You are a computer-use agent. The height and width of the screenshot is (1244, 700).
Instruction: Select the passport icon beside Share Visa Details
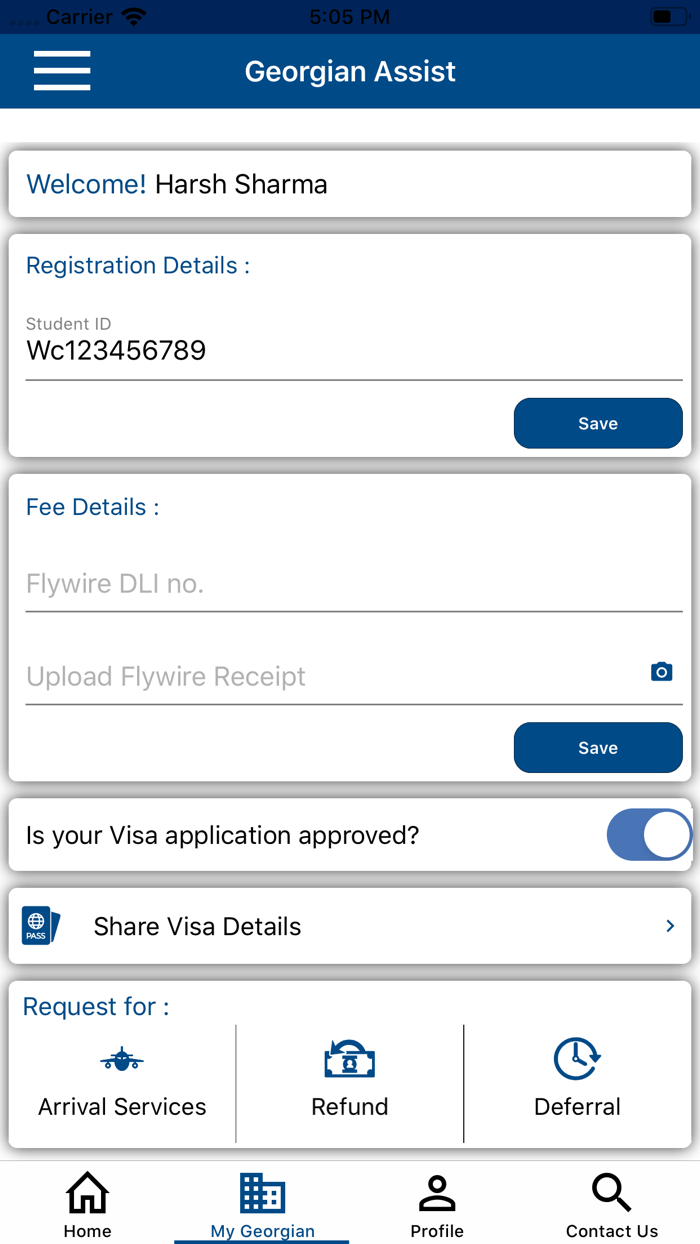tap(41, 926)
